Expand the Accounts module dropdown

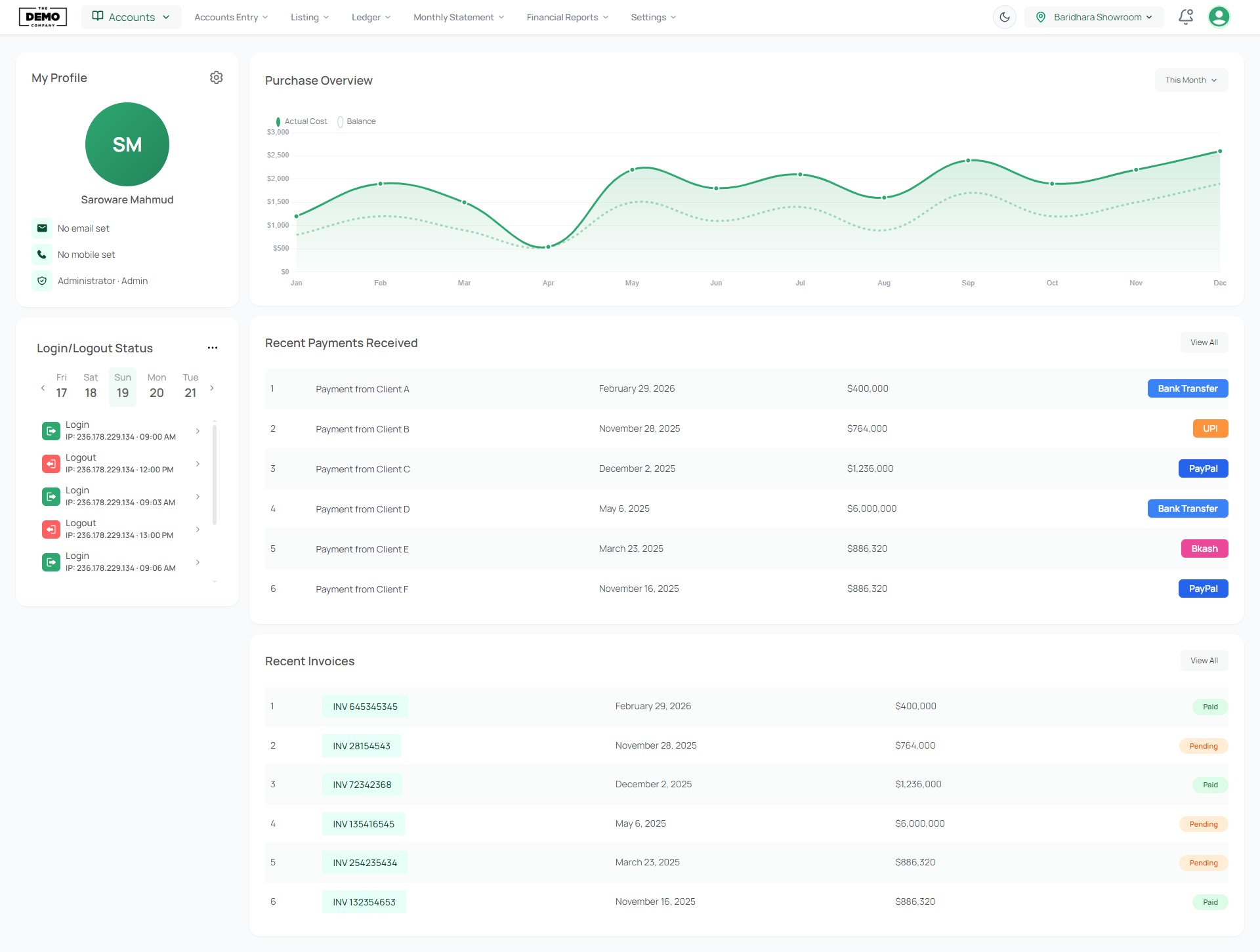(x=131, y=17)
